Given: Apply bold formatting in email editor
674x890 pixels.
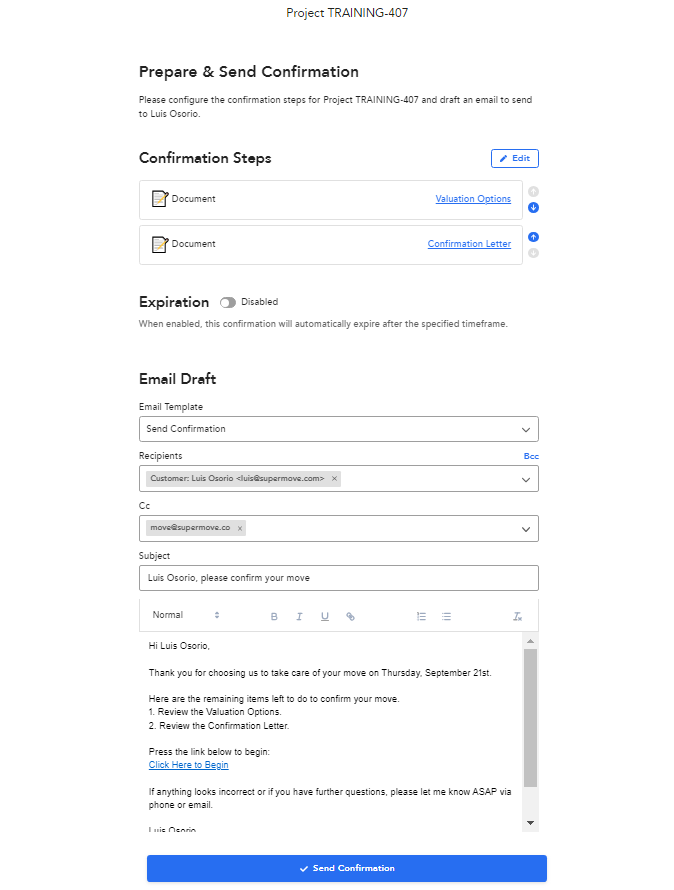Looking at the screenshot, I should point(274,616).
